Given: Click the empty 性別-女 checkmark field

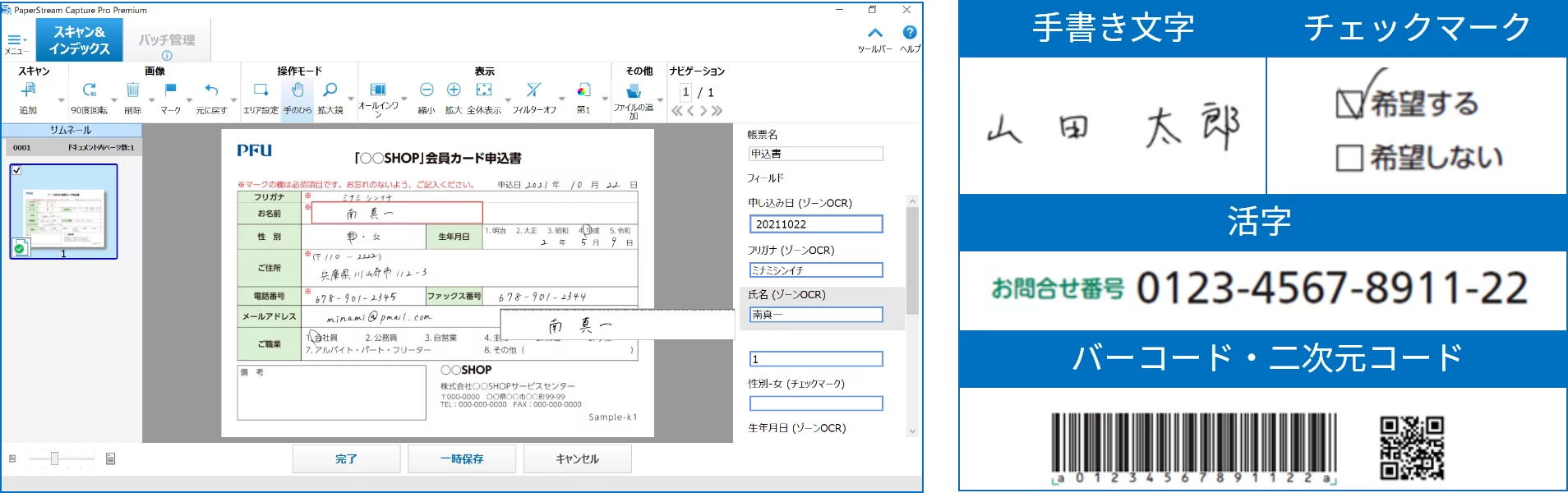Looking at the screenshot, I should pos(816,403).
